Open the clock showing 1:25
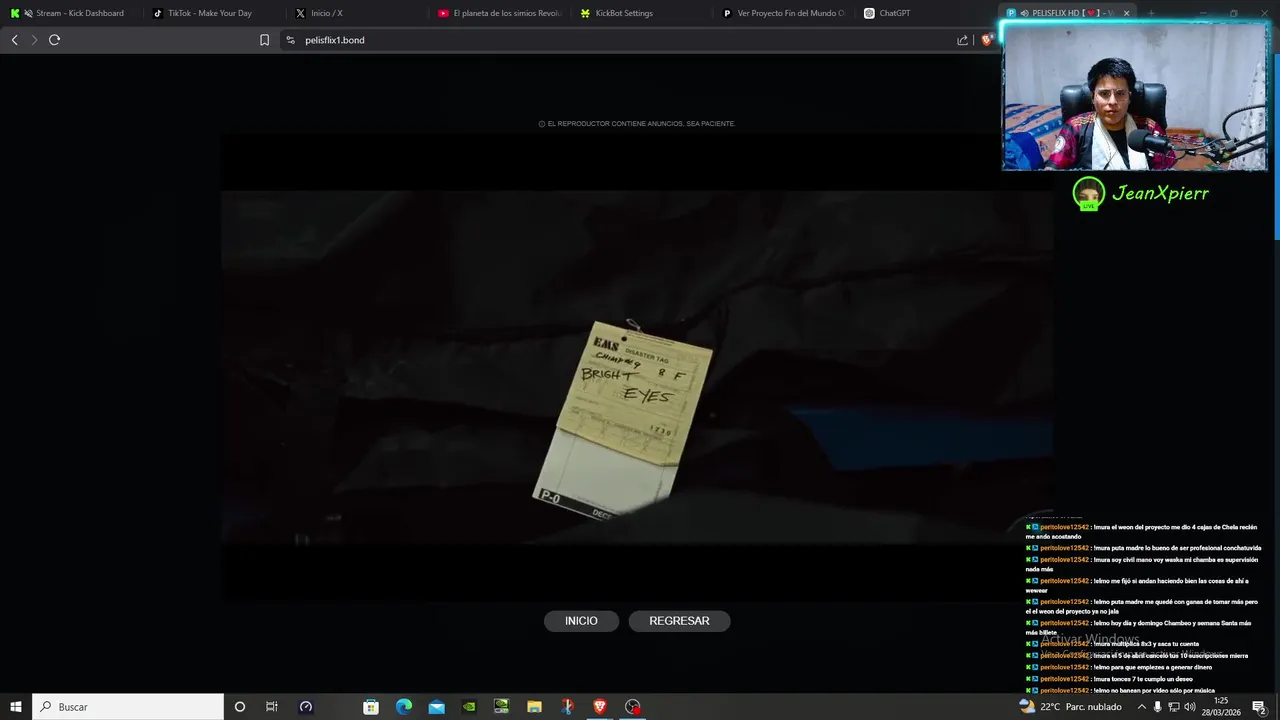 coord(1220,707)
